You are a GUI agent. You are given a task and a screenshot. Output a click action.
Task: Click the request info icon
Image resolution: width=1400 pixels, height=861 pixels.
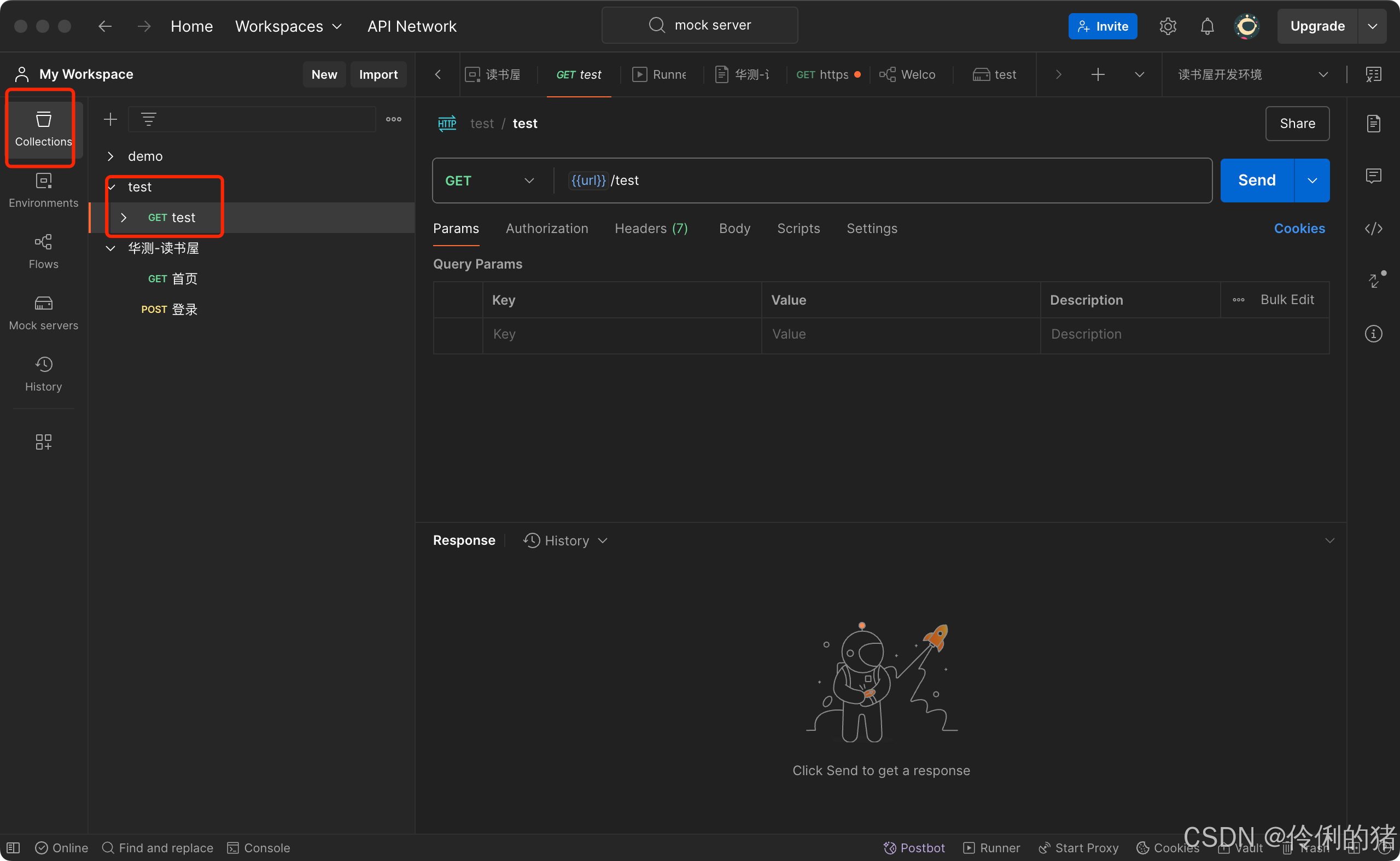[1373, 334]
